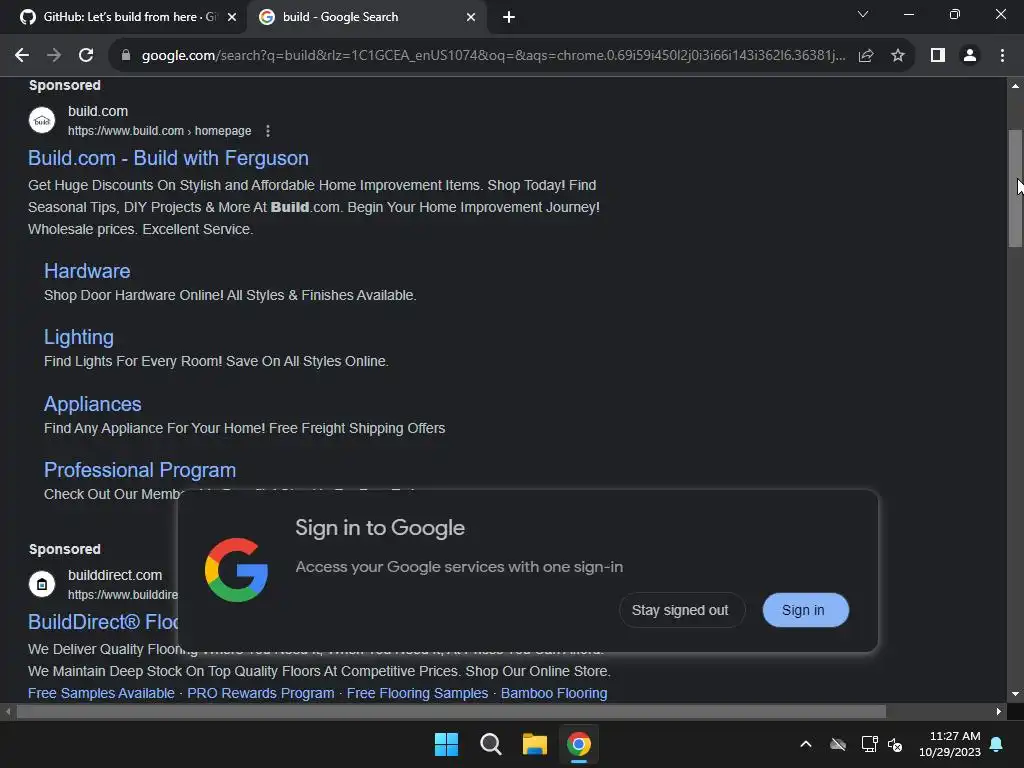Open Chrome profile menu
The height and width of the screenshot is (768, 1024).
click(970, 56)
